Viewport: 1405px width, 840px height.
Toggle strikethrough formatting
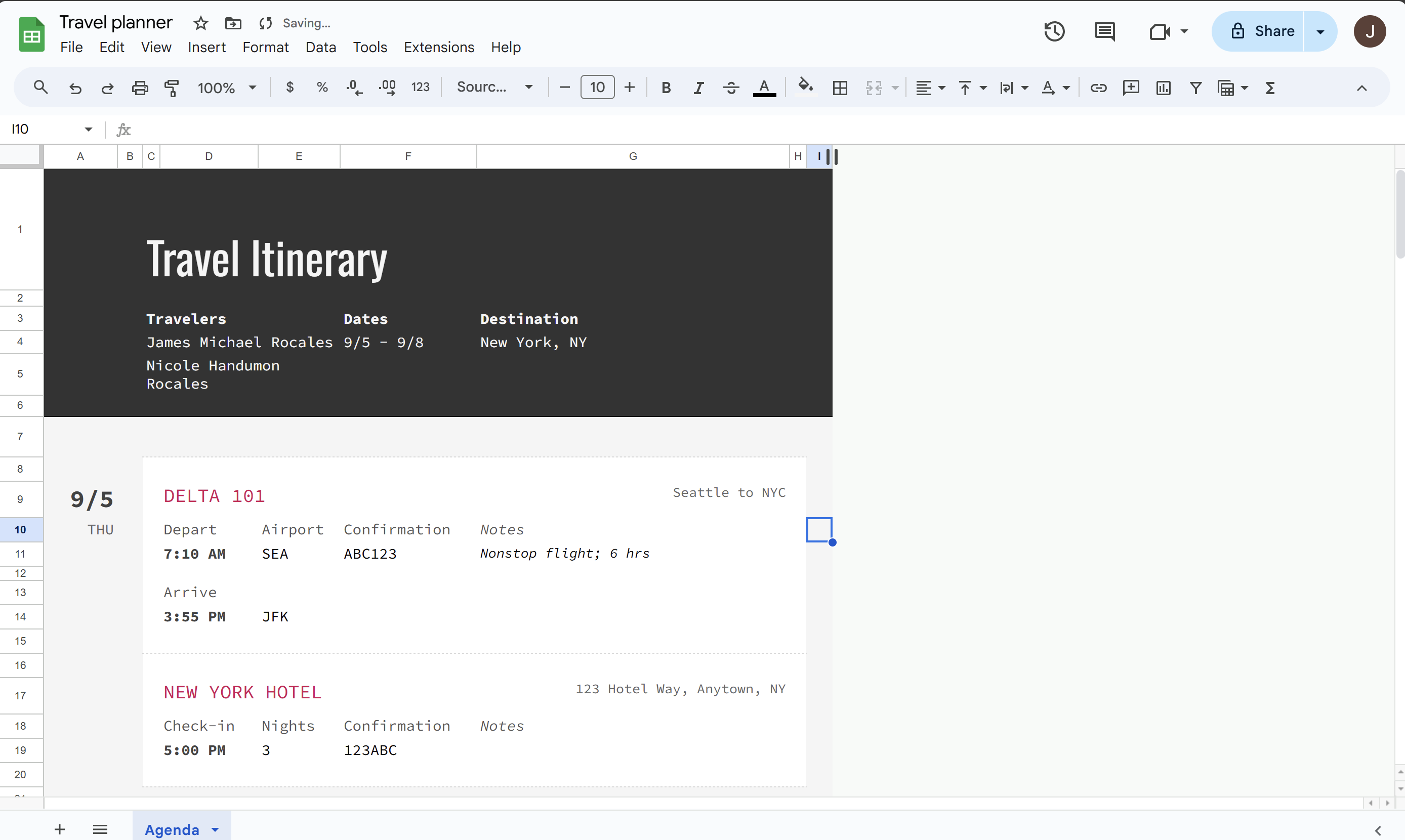731,88
